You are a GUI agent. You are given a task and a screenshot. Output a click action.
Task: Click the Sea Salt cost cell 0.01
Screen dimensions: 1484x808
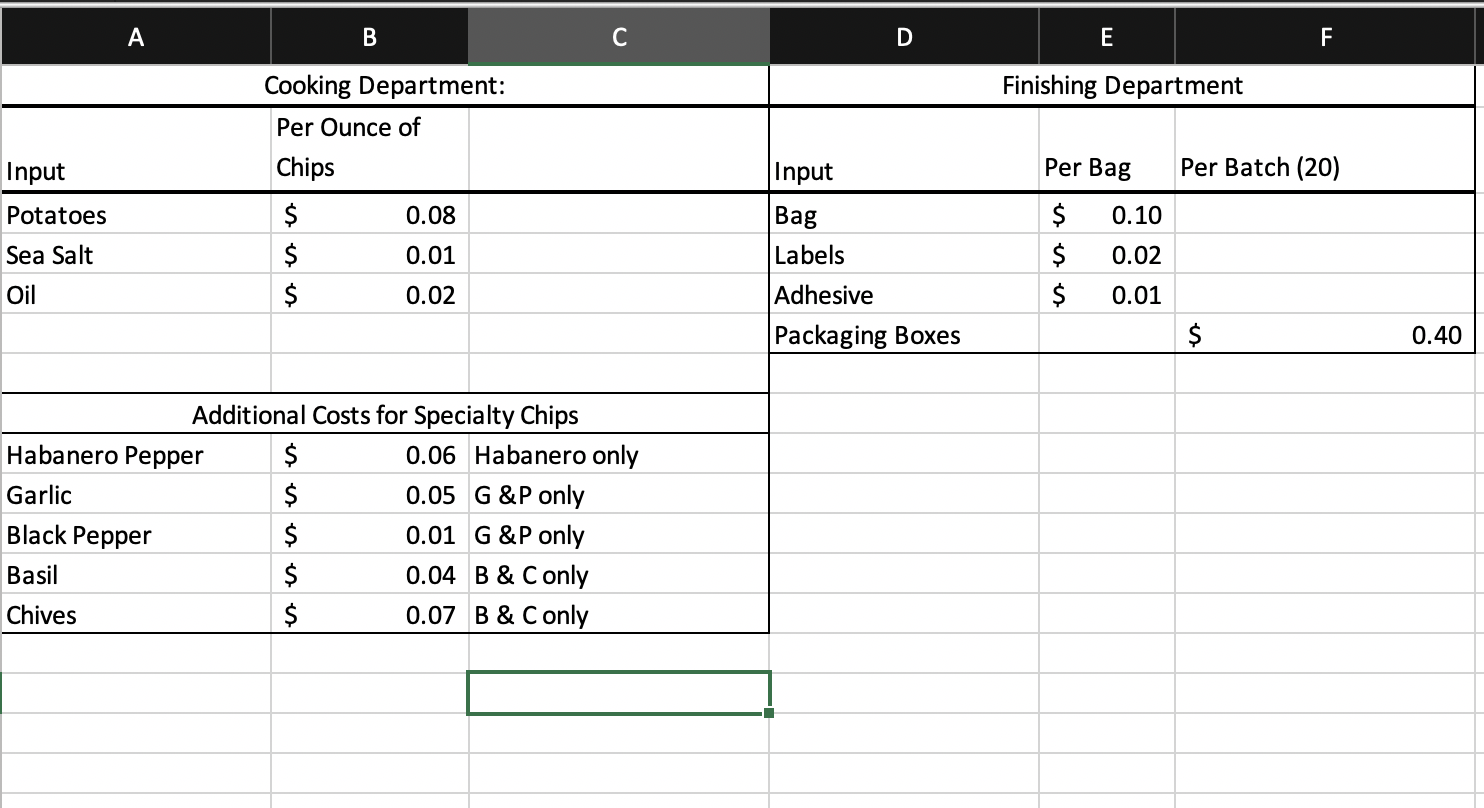point(369,255)
